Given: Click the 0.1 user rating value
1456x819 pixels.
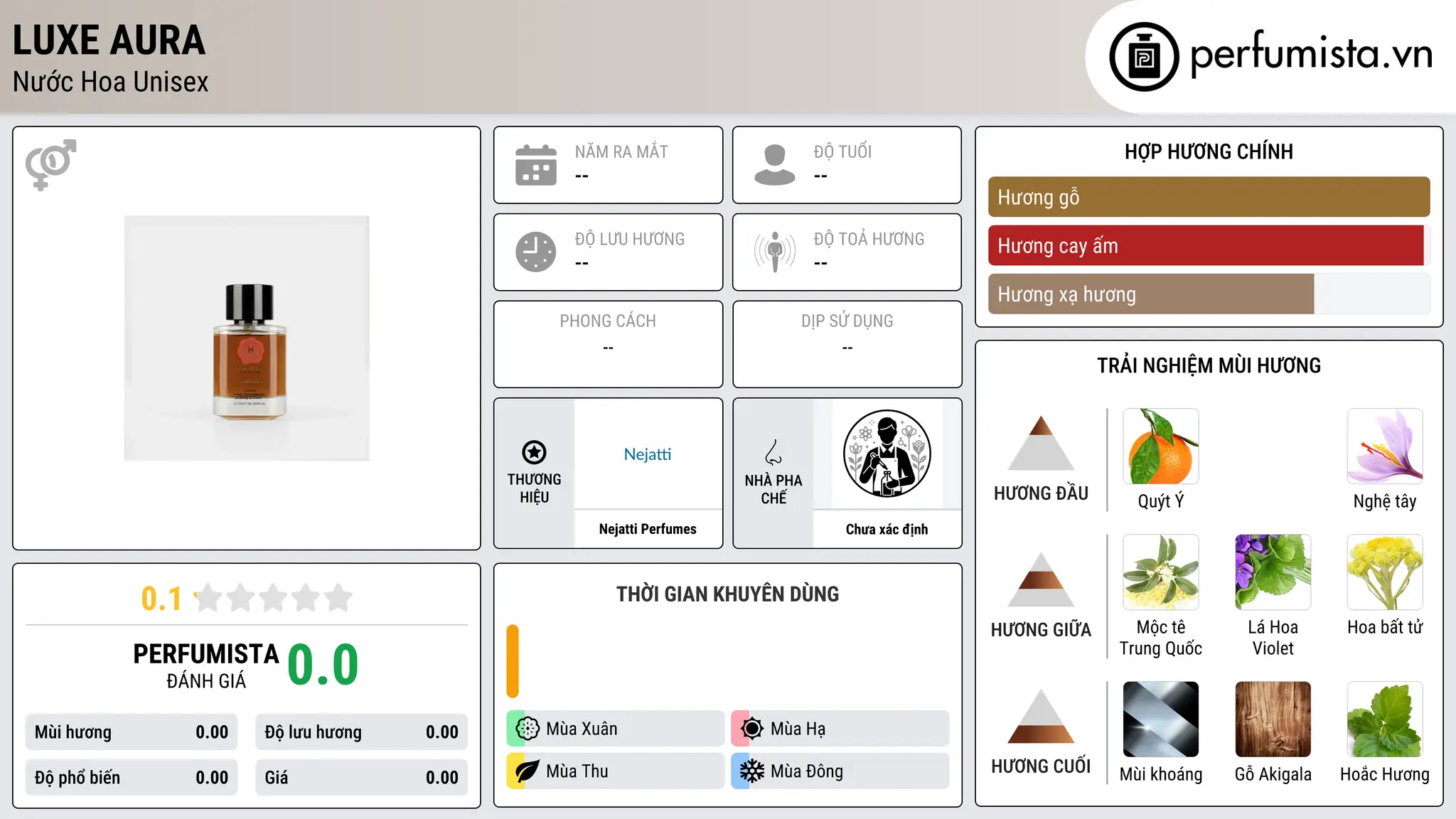Looking at the screenshot, I should coord(161,599).
